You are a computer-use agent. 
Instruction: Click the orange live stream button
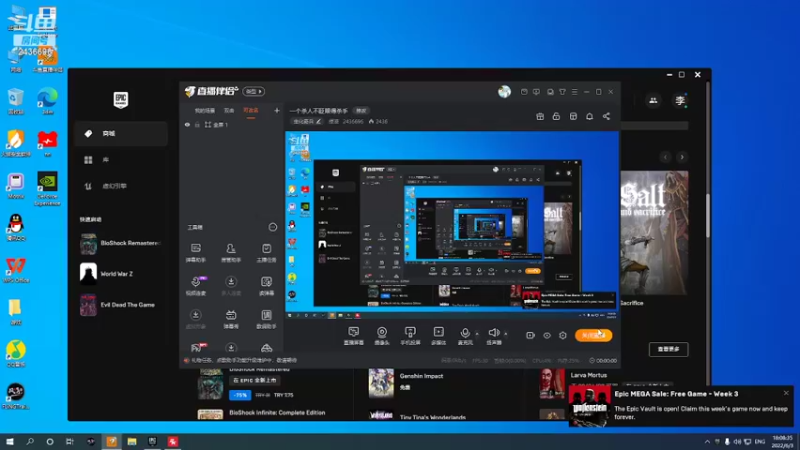tap(593, 336)
